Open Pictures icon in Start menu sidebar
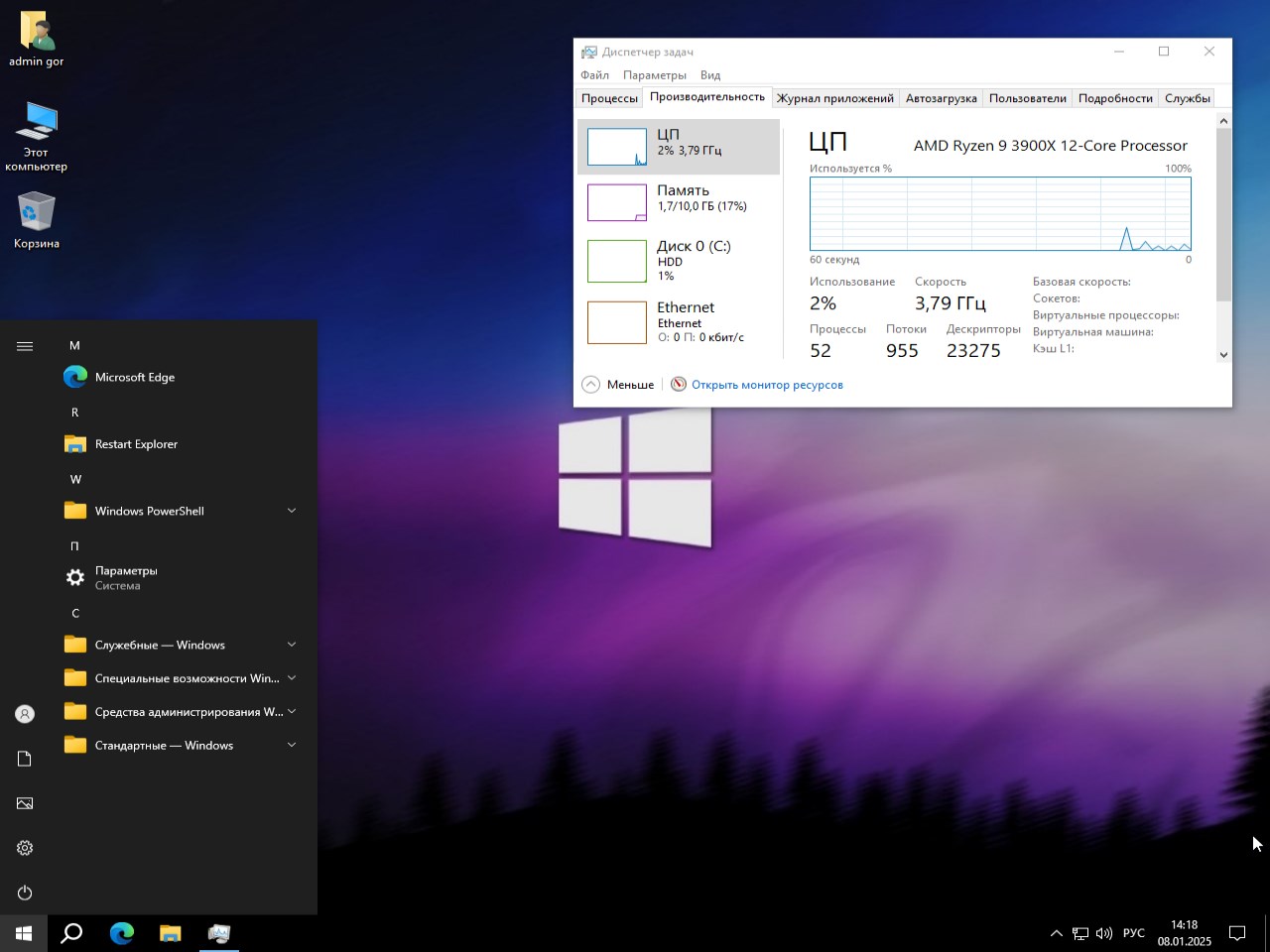This screenshot has height=952, width=1270. [x=24, y=803]
